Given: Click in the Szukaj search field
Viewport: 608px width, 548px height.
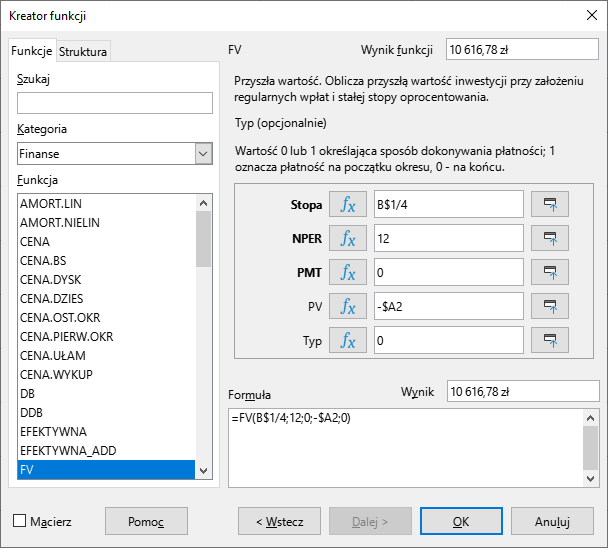Looking at the screenshot, I should pos(115,103).
